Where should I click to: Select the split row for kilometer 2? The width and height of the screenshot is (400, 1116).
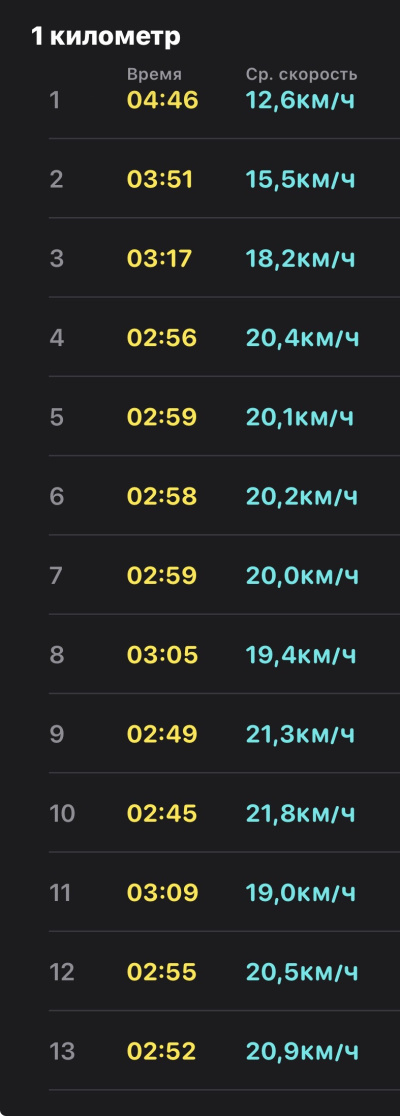[x=224, y=179]
